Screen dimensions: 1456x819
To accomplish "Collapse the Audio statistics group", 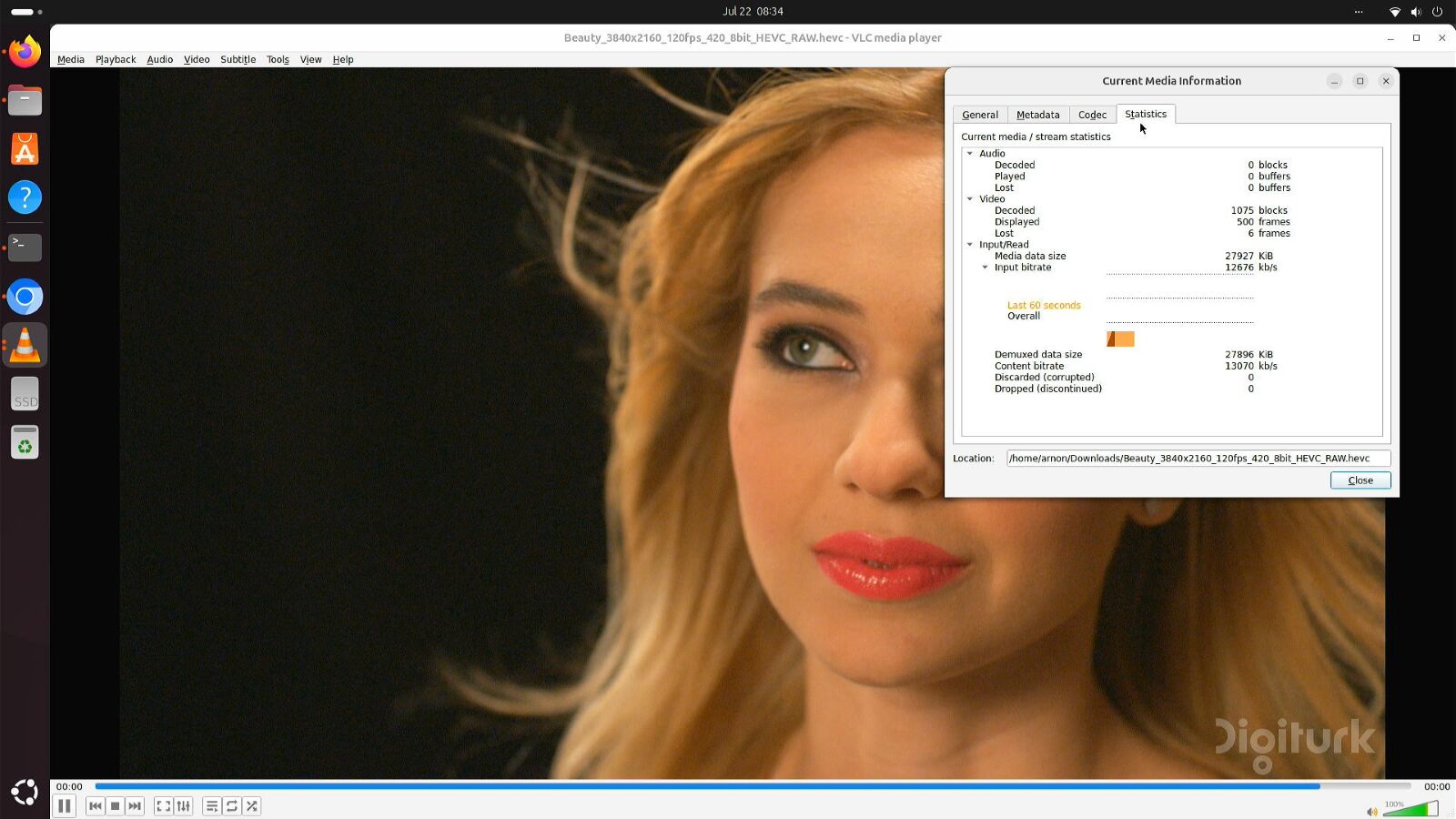I will [970, 154].
